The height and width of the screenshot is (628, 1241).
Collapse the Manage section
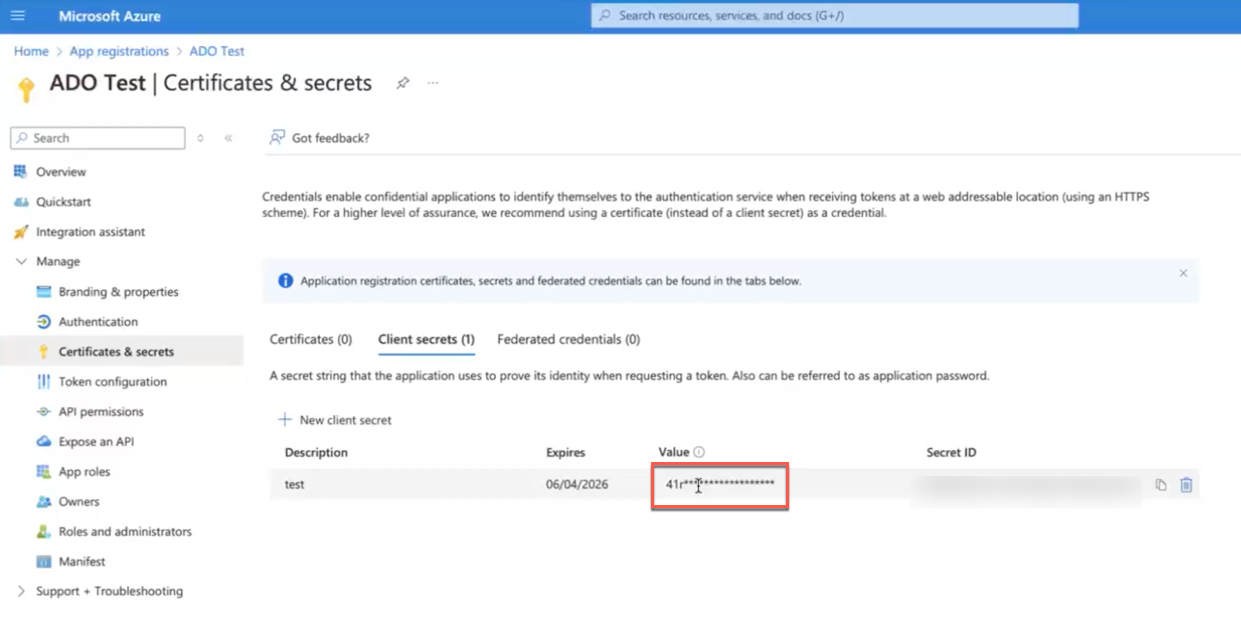coord(57,262)
